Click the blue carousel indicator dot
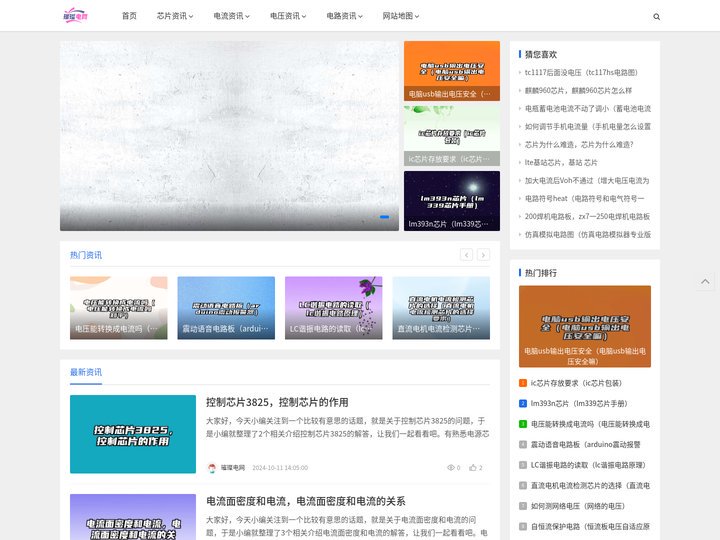Screen dimensions: 720x540 coord(384,217)
